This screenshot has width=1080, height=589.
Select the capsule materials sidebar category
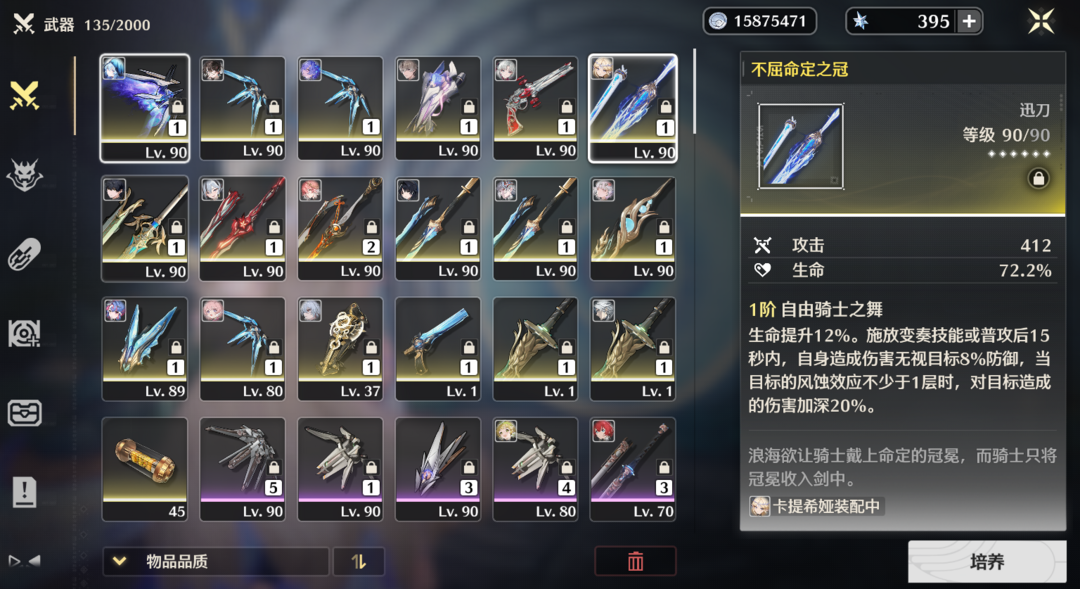click(25, 255)
